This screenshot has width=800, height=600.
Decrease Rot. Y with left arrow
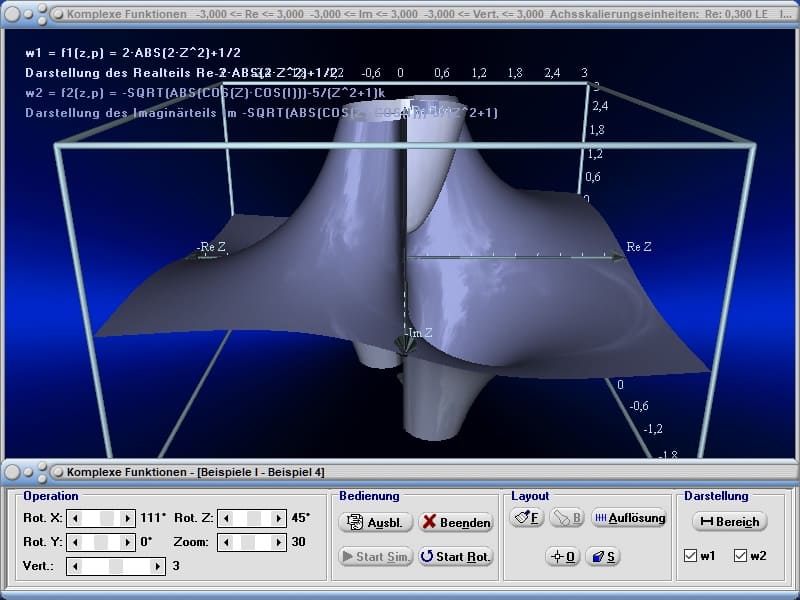(73, 542)
